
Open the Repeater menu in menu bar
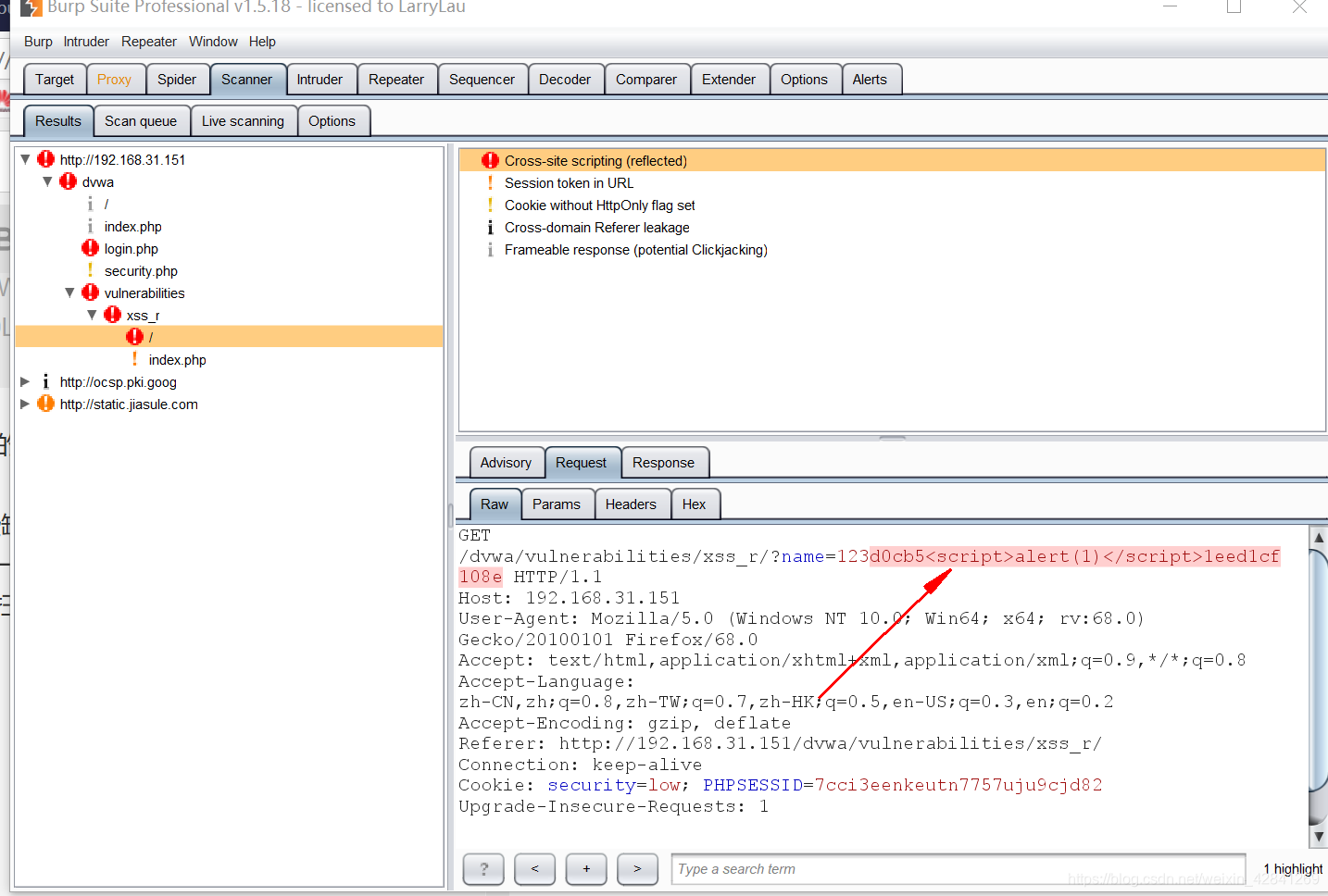click(149, 42)
